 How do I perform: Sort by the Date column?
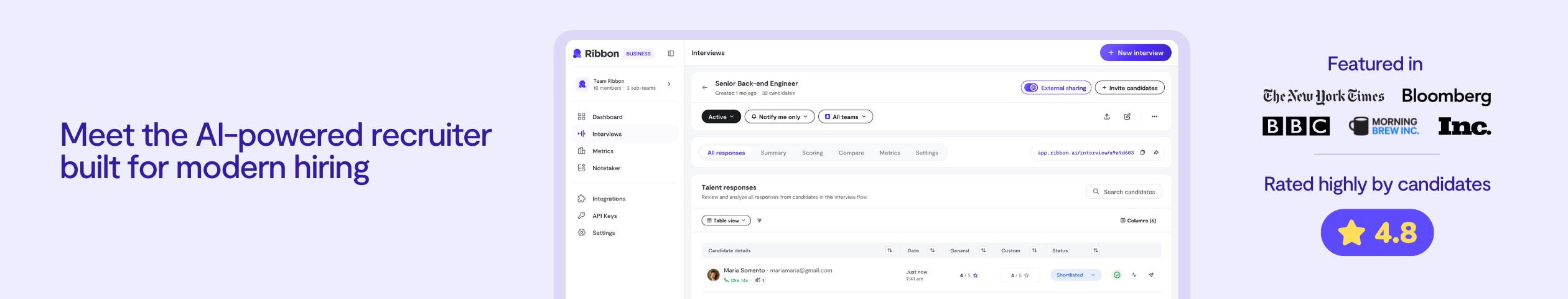(x=932, y=250)
